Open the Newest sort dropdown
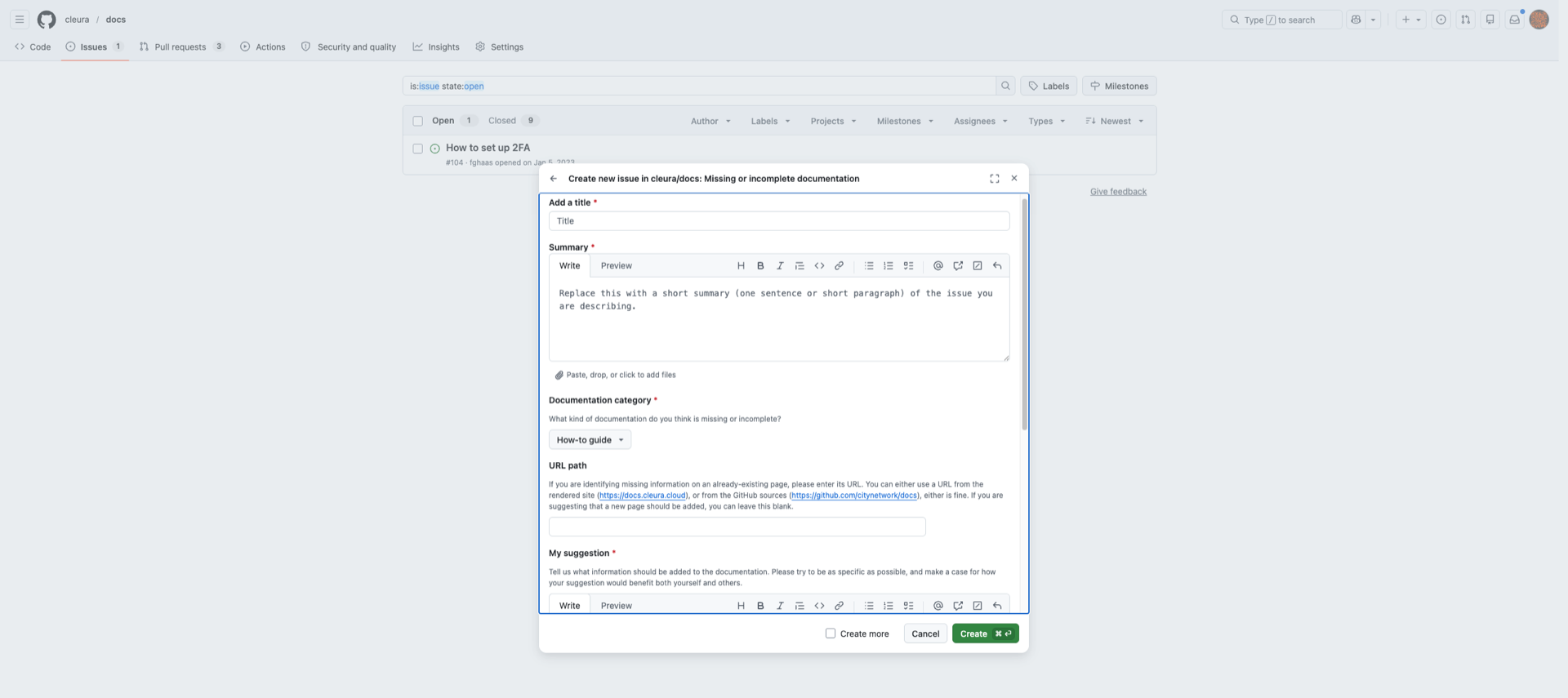The image size is (1568, 698). point(1115,121)
